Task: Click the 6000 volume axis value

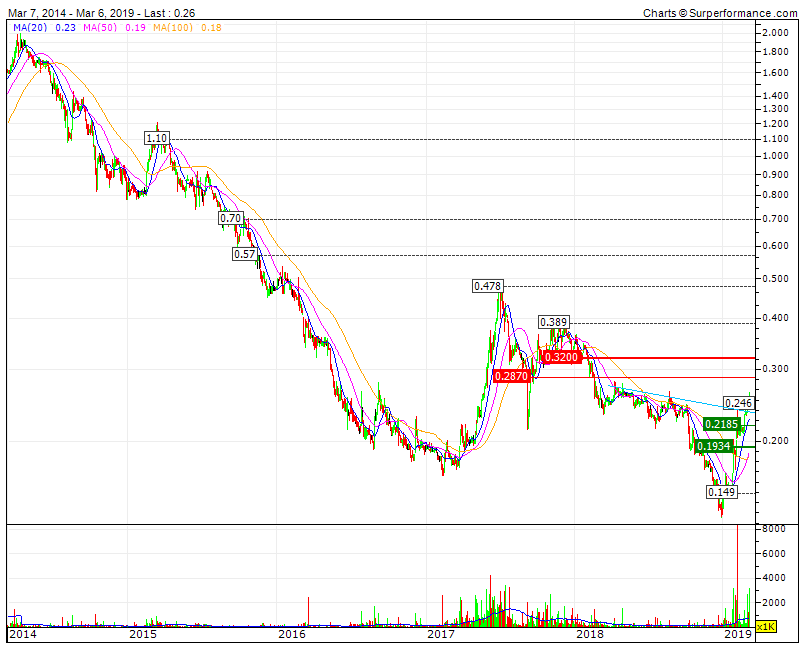Action: (x=774, y=553)
